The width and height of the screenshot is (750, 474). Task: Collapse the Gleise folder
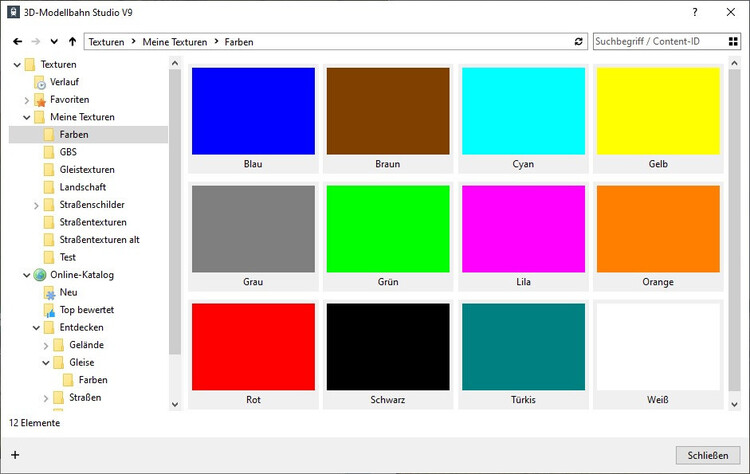click(46, 363)
